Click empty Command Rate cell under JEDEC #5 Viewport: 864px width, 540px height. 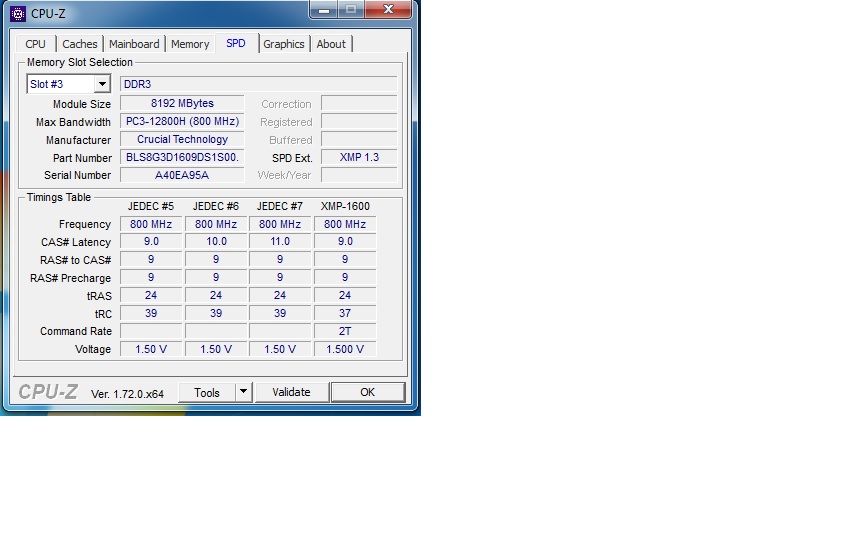click(151, 331)
